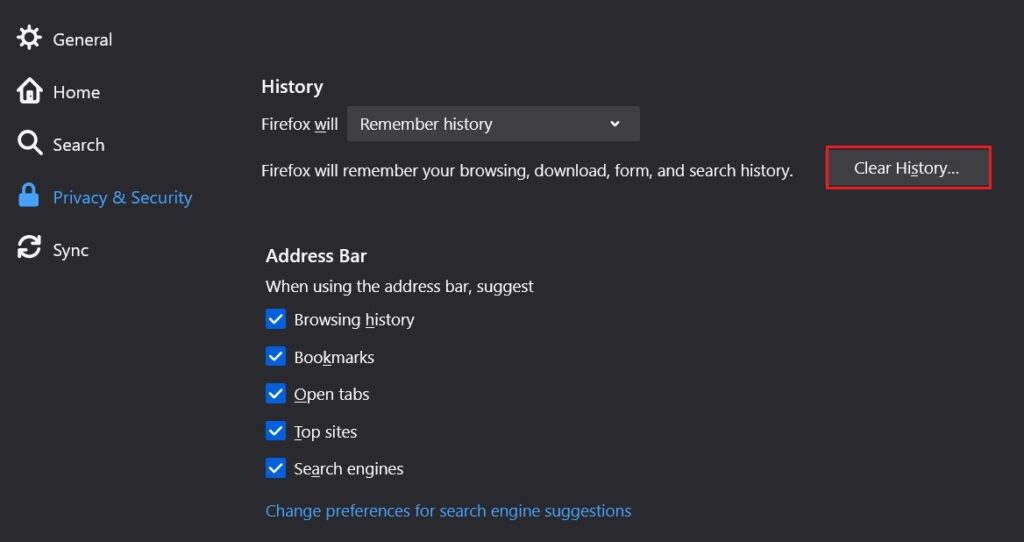1024x542 pixels.
Task: Click the chevron arrow in history dropdown
Action: click(614, 124)
